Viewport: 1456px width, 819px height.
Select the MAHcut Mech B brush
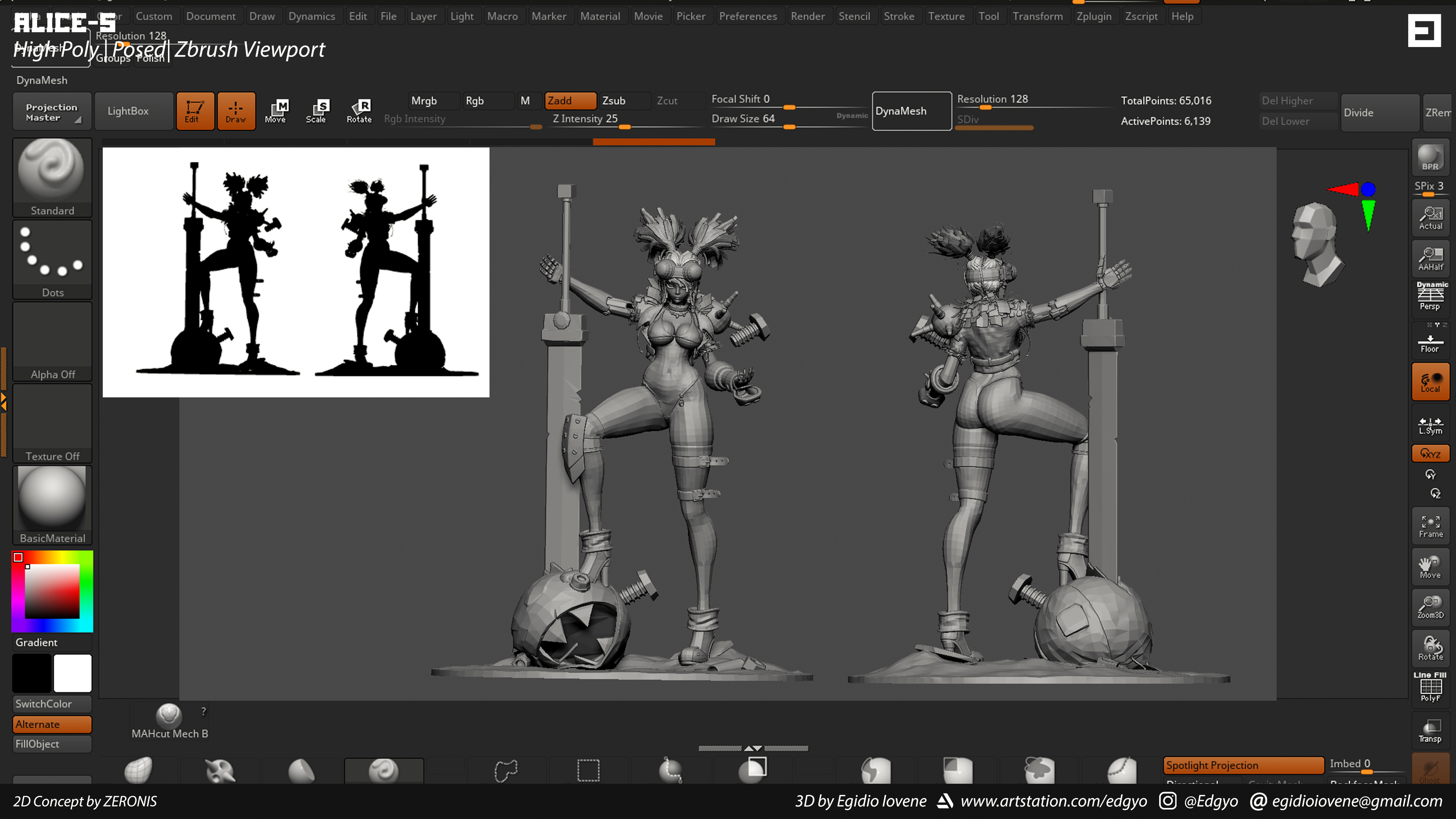169,721
